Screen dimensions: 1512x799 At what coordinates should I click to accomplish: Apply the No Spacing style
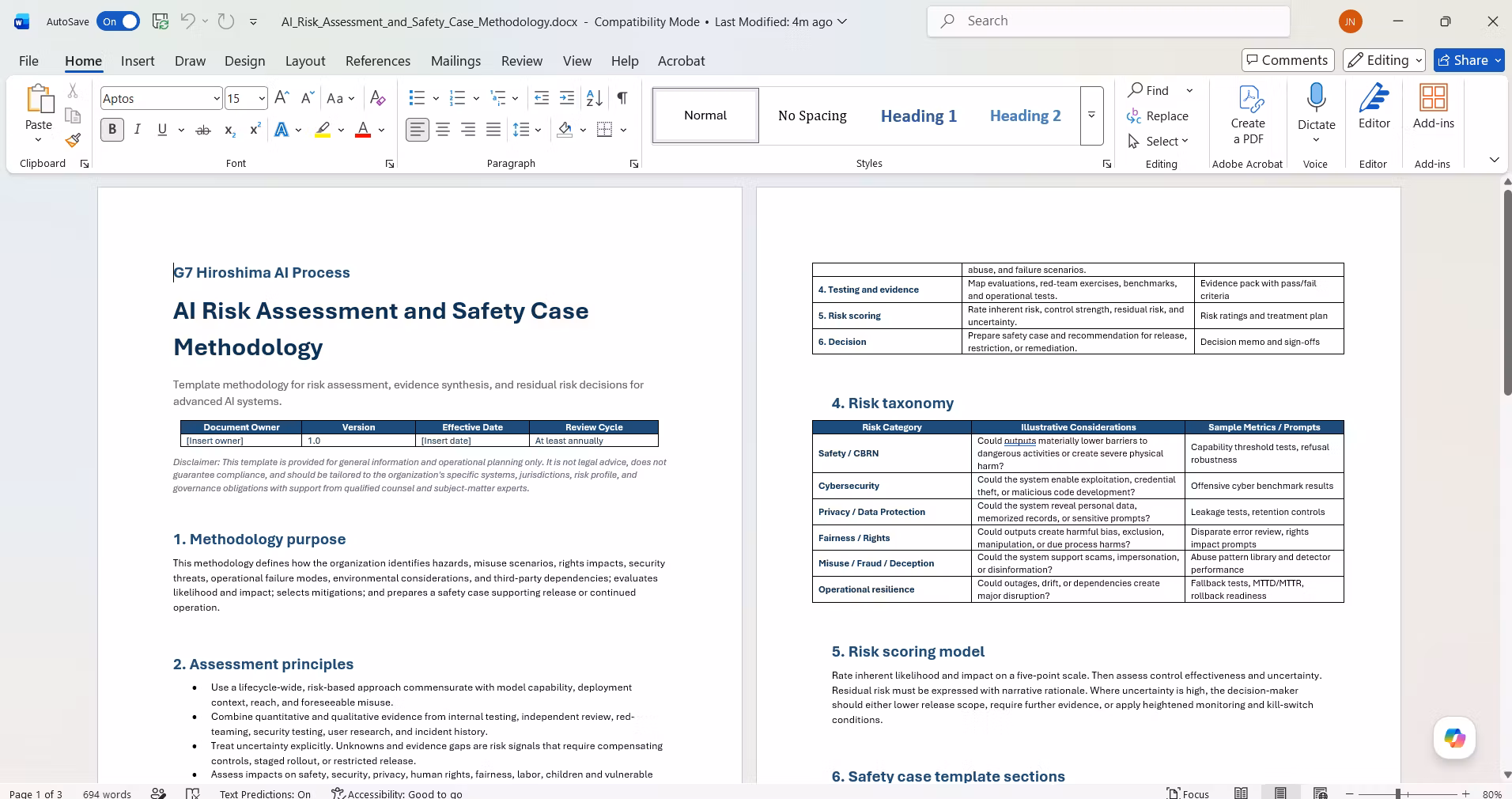point(812,115)
